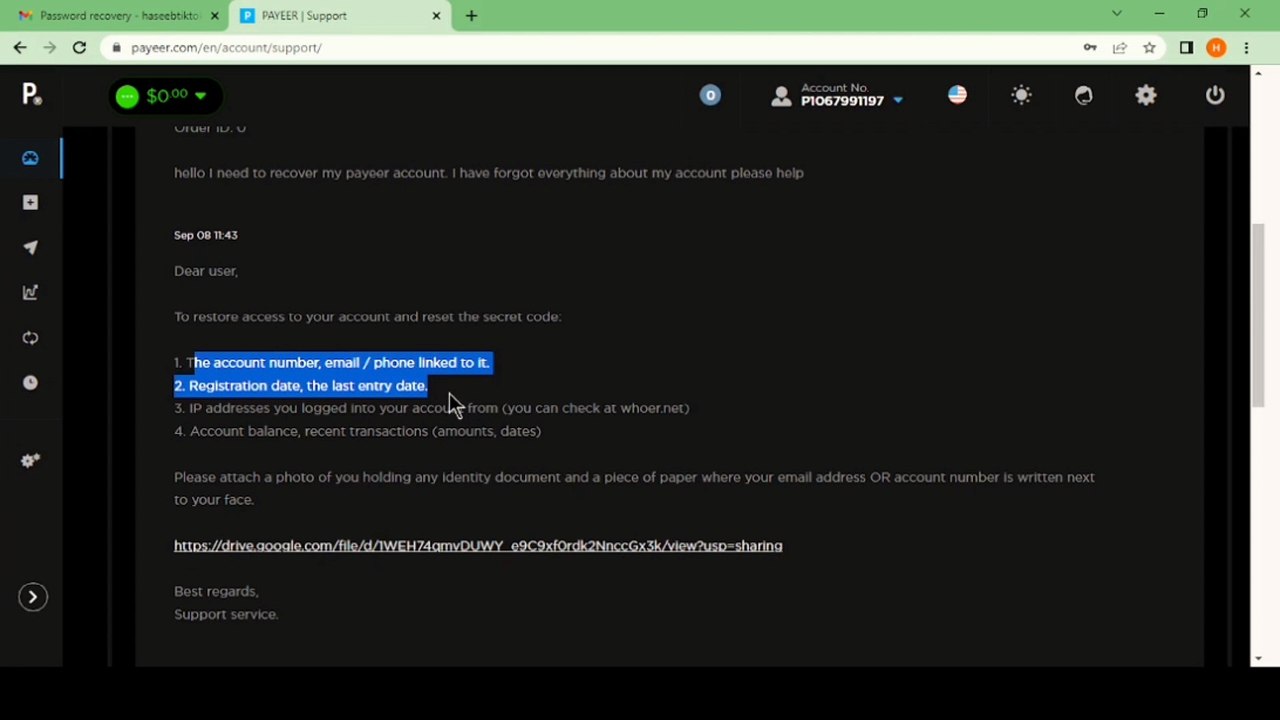Click the highlighted 'Registration date' line

click(x=301, y=386)
